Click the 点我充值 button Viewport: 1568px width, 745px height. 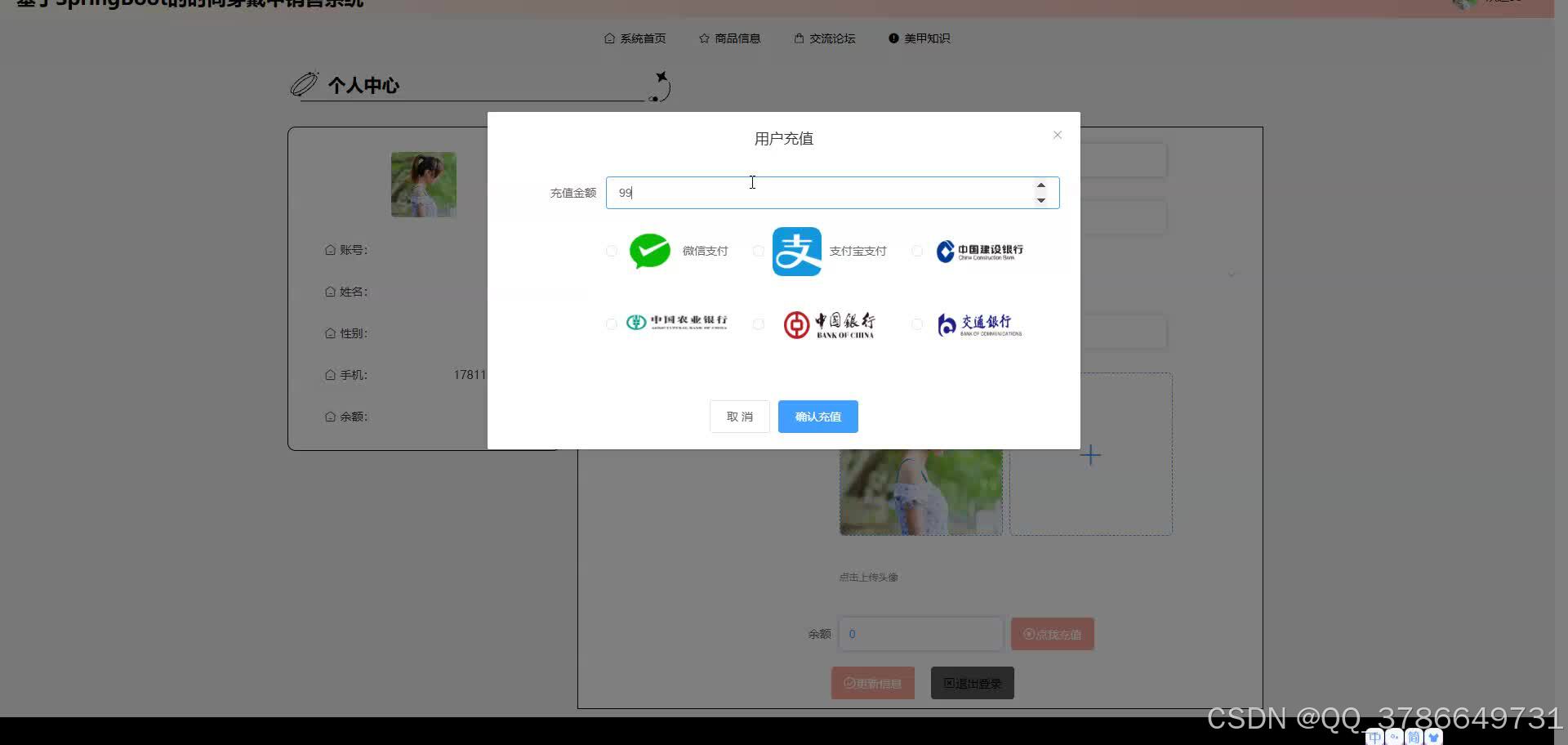1052,634
